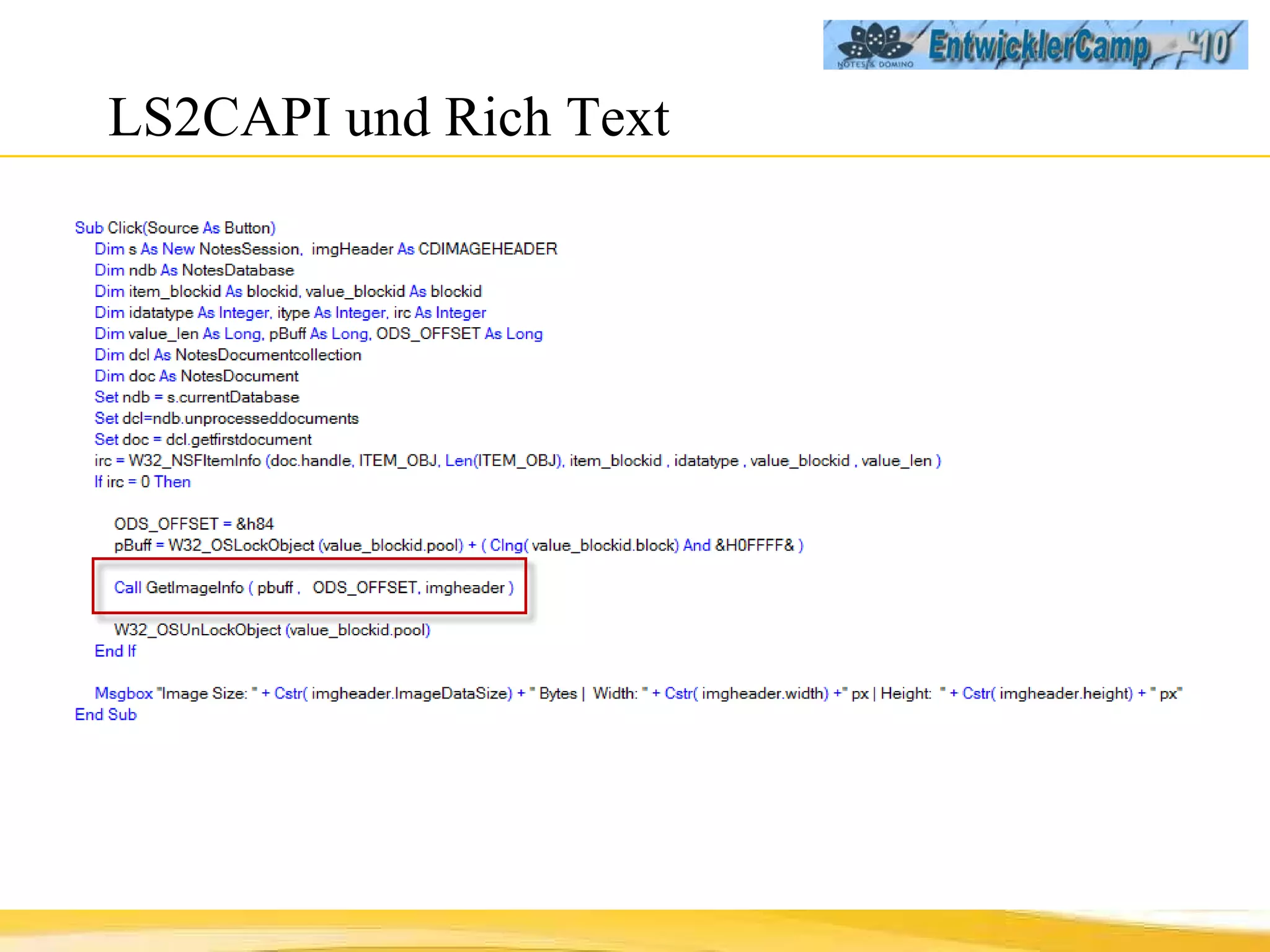The width and height of the screenshot is (1270, 952).
Task: Click the line 'If irc = 0 Then'
Action: [x=143, y=482]
